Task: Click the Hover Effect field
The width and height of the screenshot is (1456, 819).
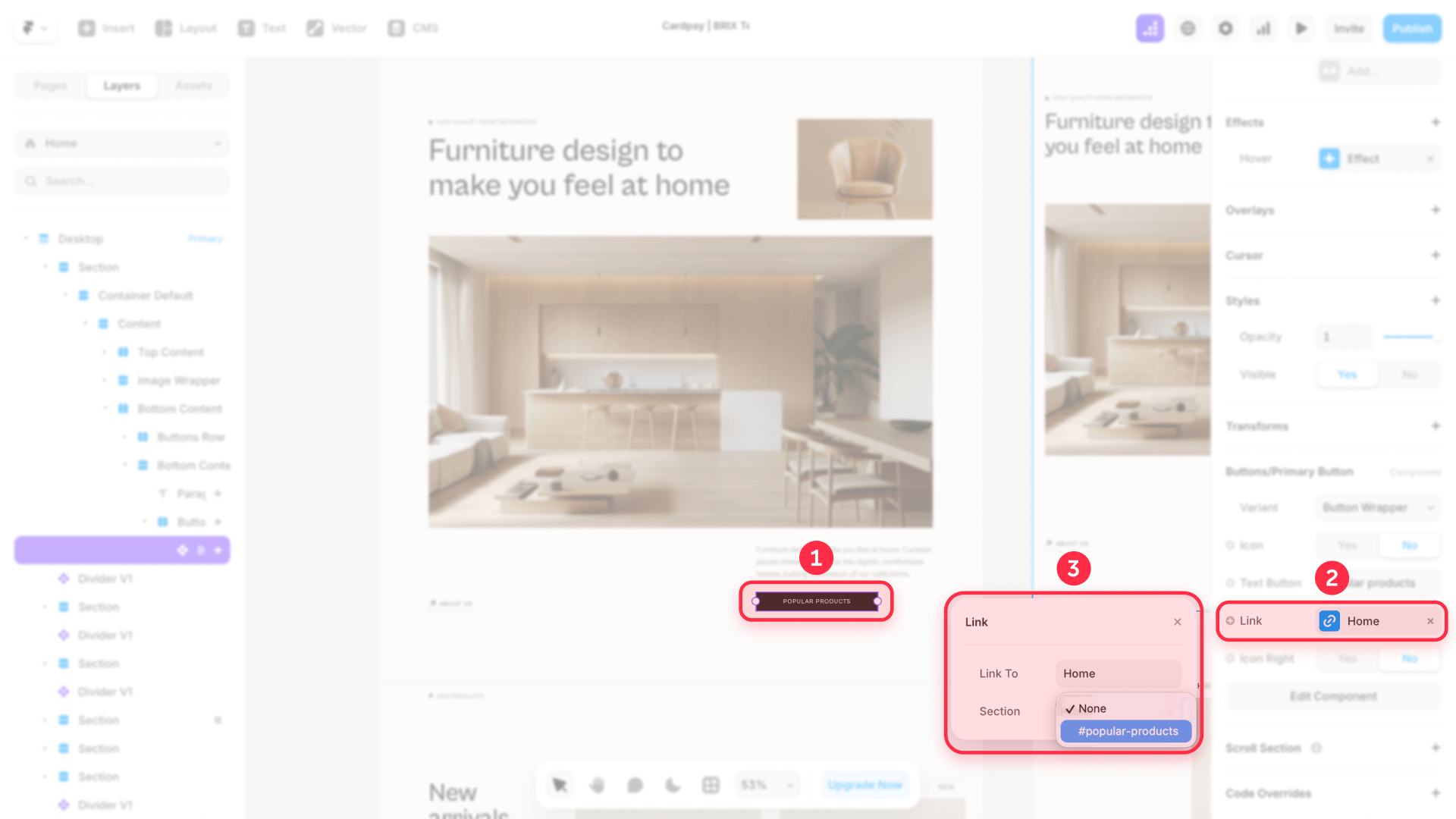Action: pyautogui.click(x=1379, y=158)
